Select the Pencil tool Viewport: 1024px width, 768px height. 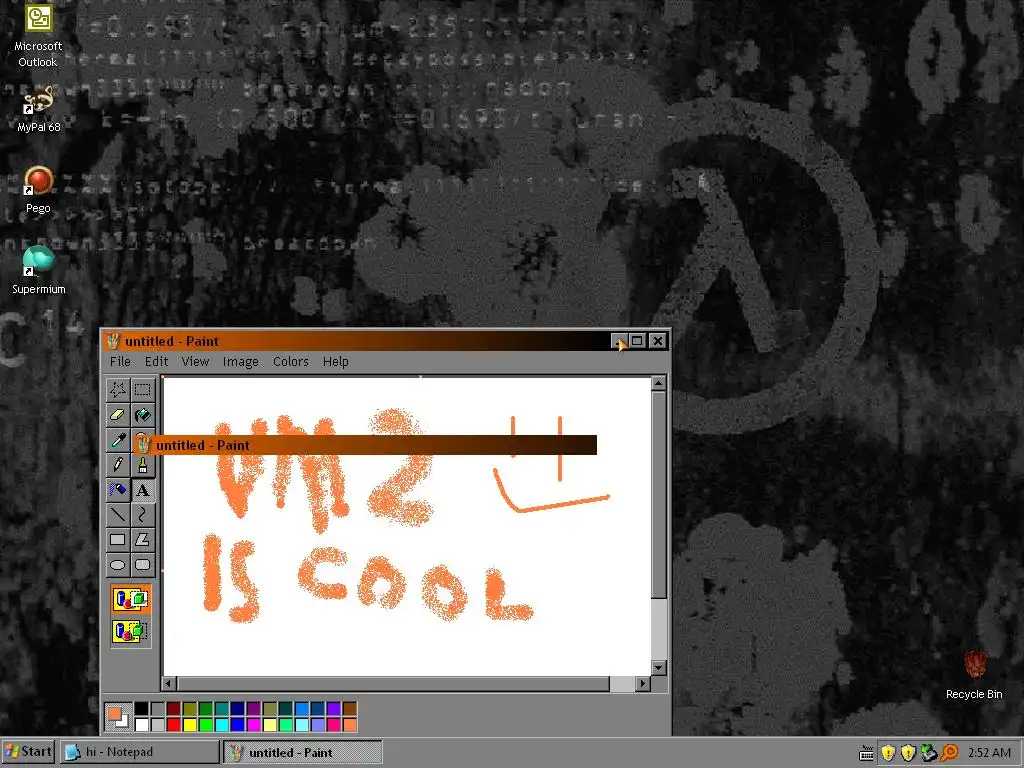click(118, 465)
